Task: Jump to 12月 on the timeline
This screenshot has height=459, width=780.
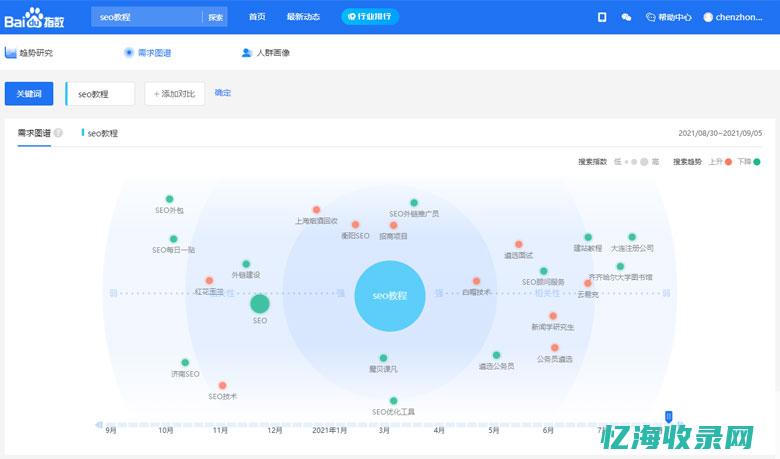Action: tap(275, 430)
